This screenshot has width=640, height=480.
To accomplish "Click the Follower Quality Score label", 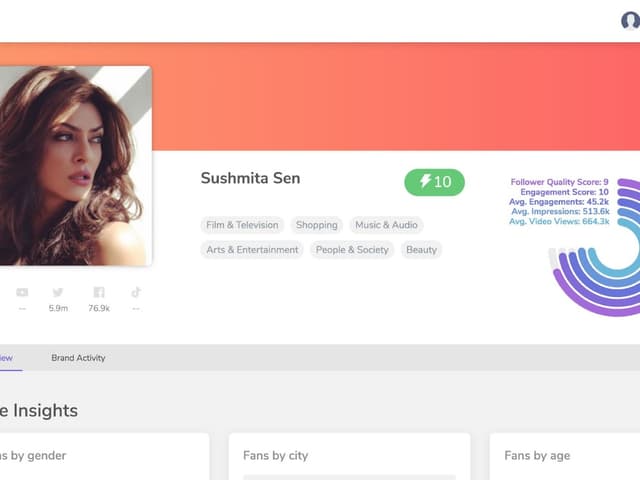I will click(x=559, y=182).
